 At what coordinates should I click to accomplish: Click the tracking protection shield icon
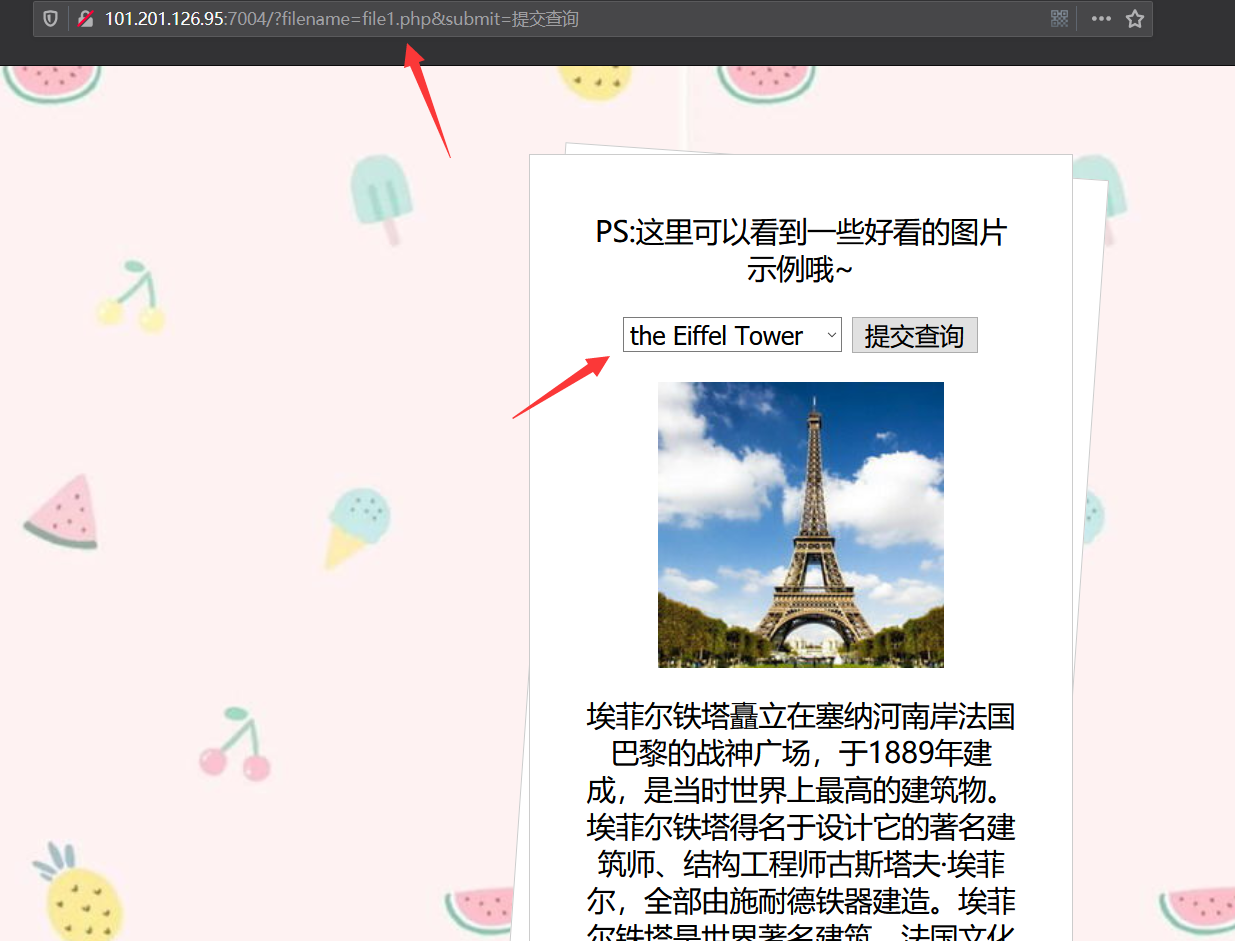[50, 19]
